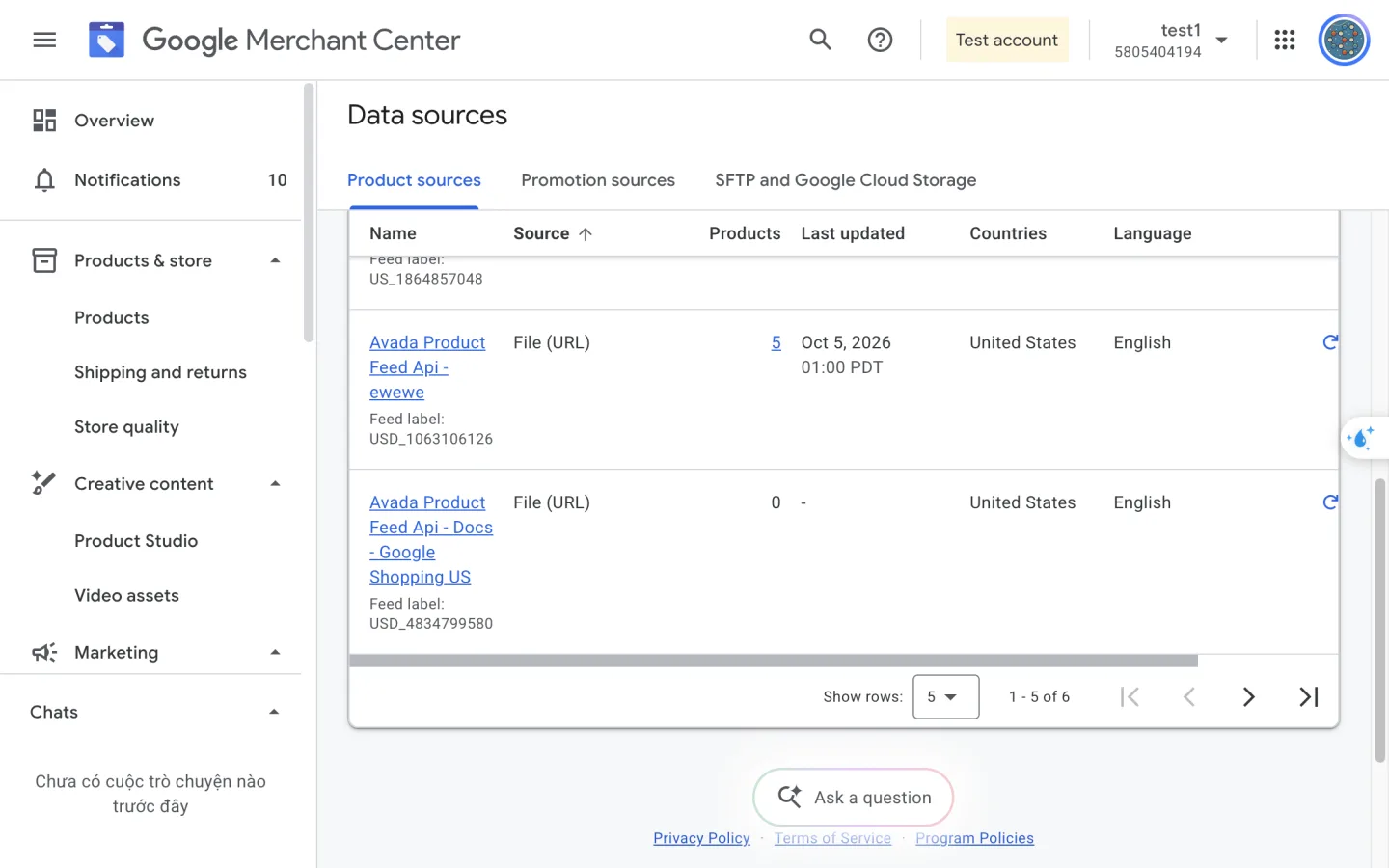Jump to the last page of results

click(x=1308, y=696)
